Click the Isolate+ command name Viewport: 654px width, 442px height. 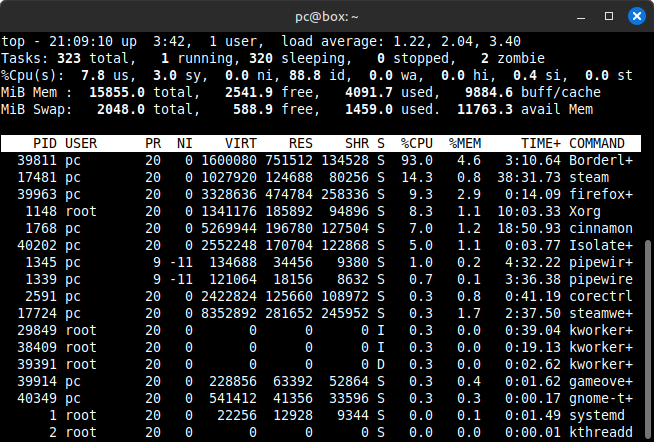[601, 246]
